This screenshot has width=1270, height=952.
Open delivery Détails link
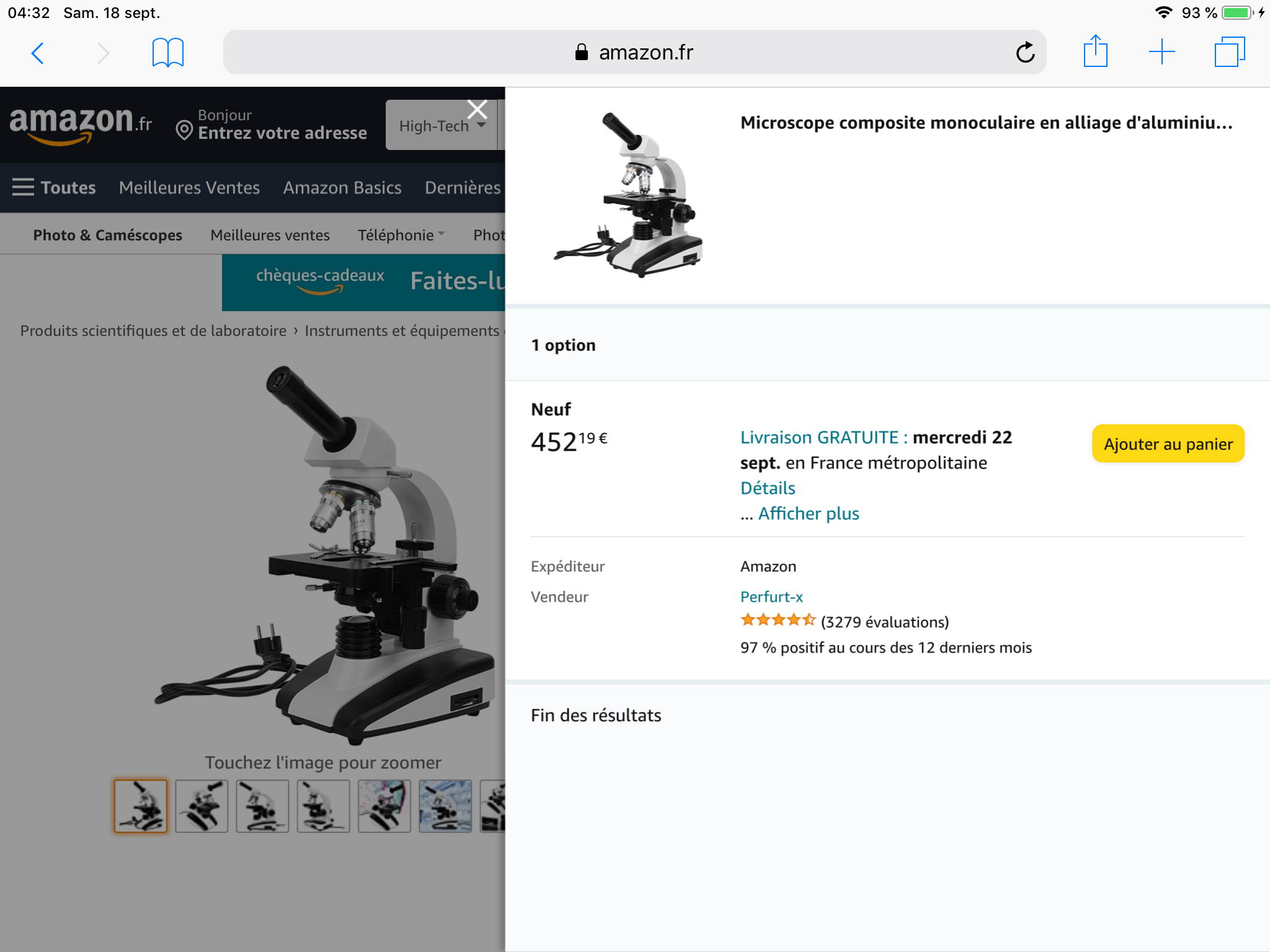(768, 488)
